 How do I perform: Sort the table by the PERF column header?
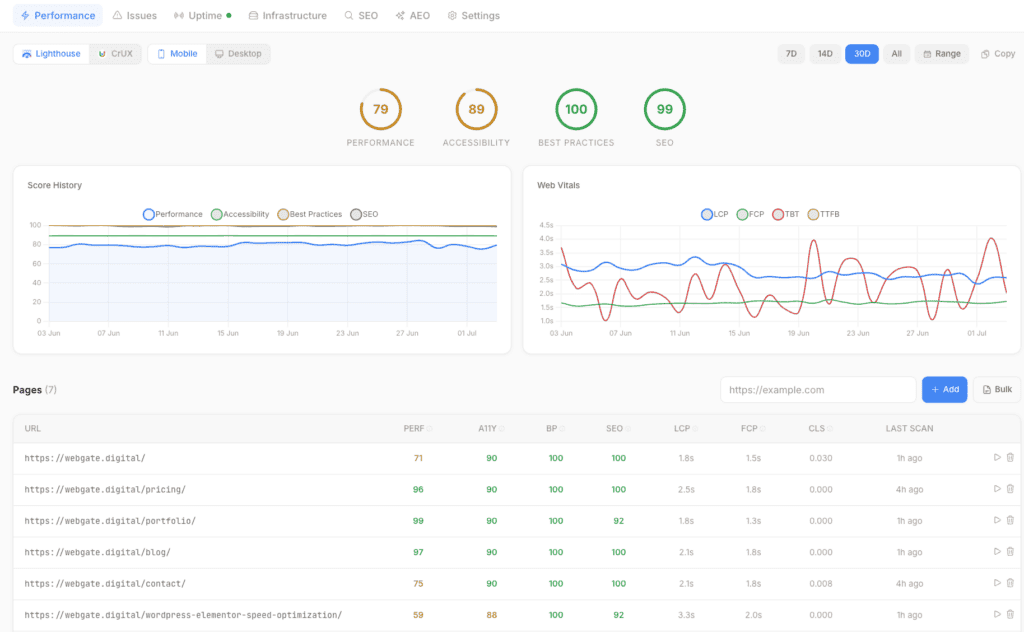click(417, 428)
